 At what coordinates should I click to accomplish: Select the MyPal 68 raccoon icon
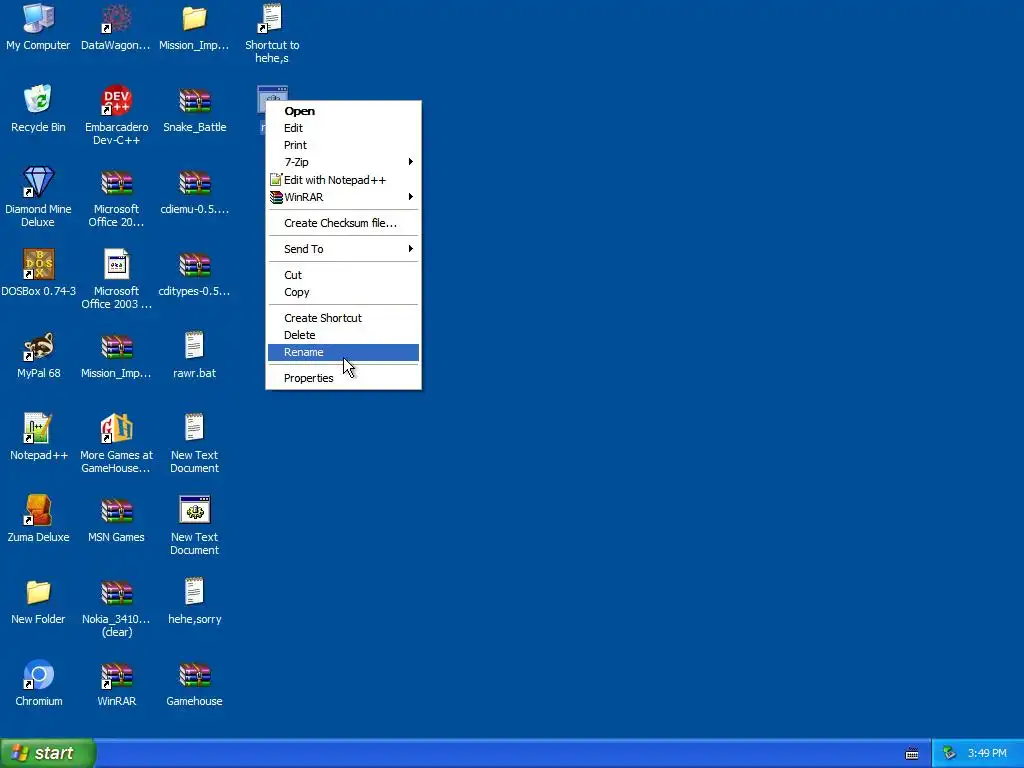tap(39, 347)
